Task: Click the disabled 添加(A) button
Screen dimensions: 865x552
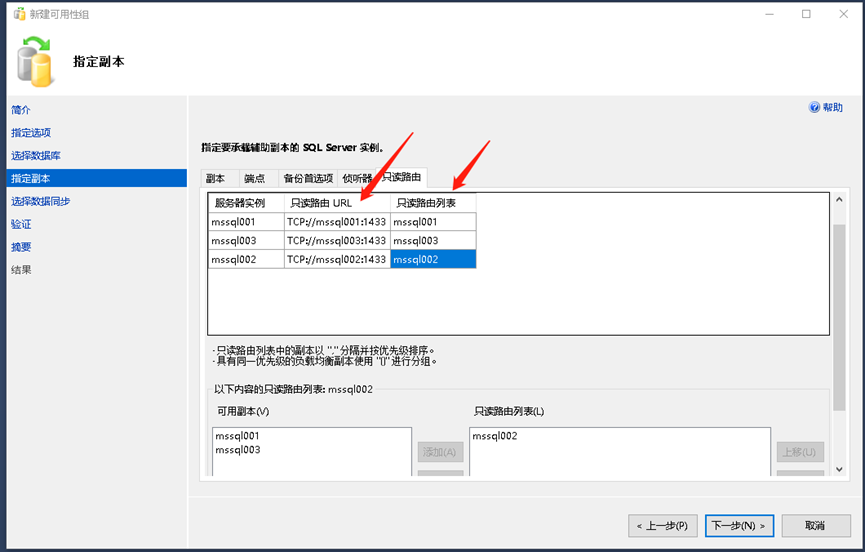Action: pos(440,452)
